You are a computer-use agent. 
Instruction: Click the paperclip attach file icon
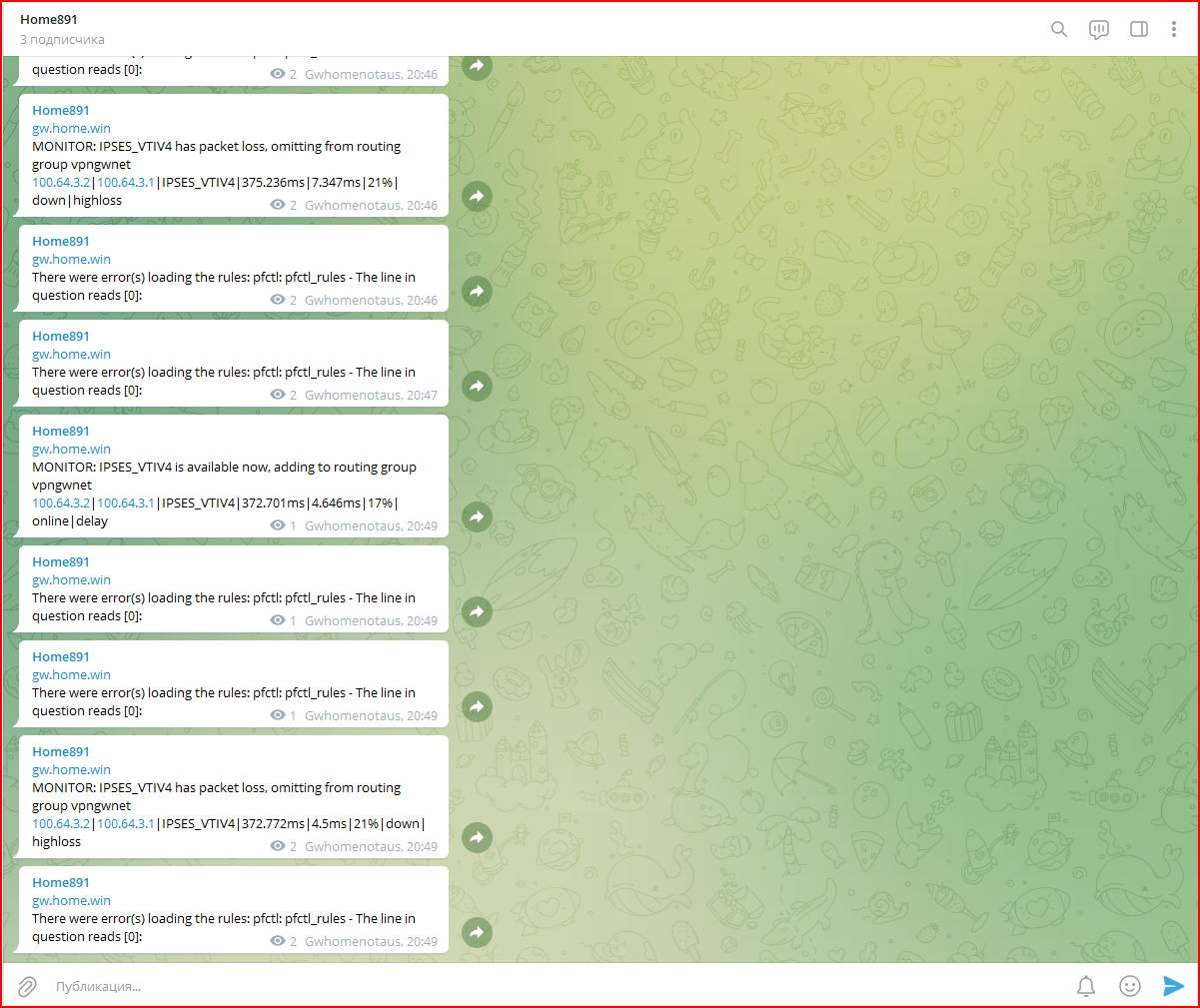click(x=27, y=986)
